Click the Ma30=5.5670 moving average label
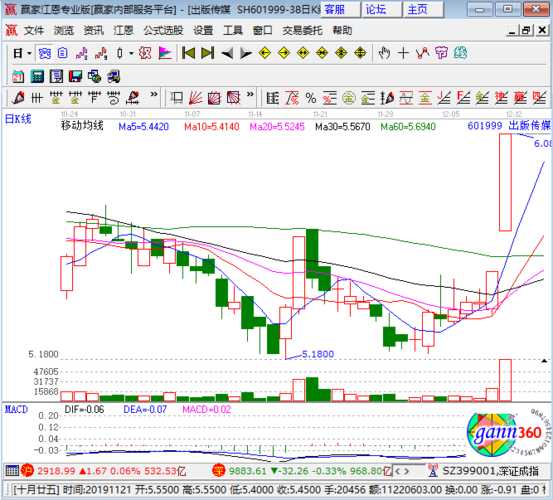Viewport: 553px width, 500px height. [x=342, y=127]
